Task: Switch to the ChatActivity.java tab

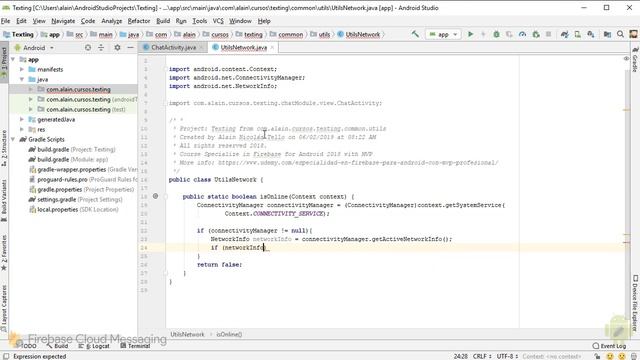Action: (173, 48)
